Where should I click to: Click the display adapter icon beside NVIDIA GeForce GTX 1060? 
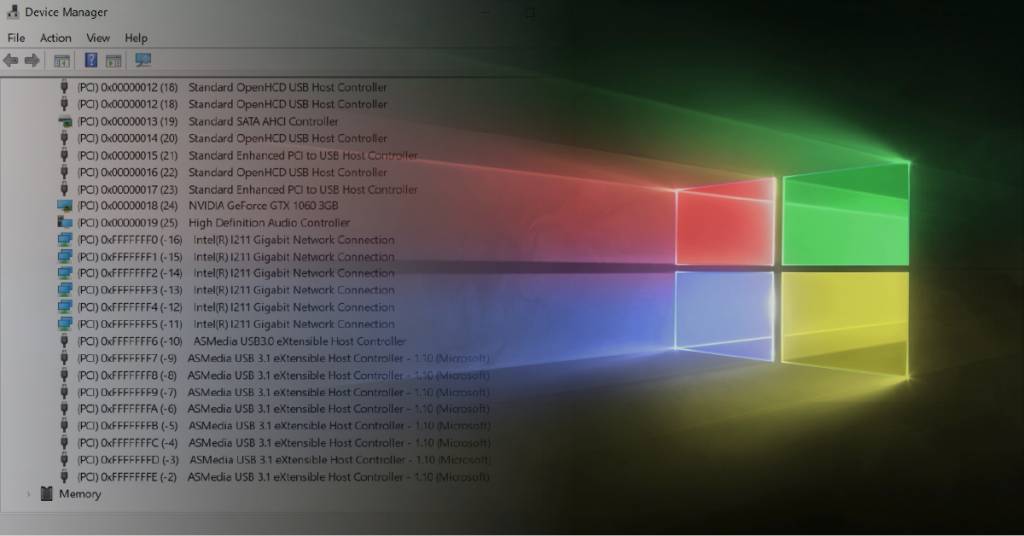pyautogui.click(x=65, y=206)
